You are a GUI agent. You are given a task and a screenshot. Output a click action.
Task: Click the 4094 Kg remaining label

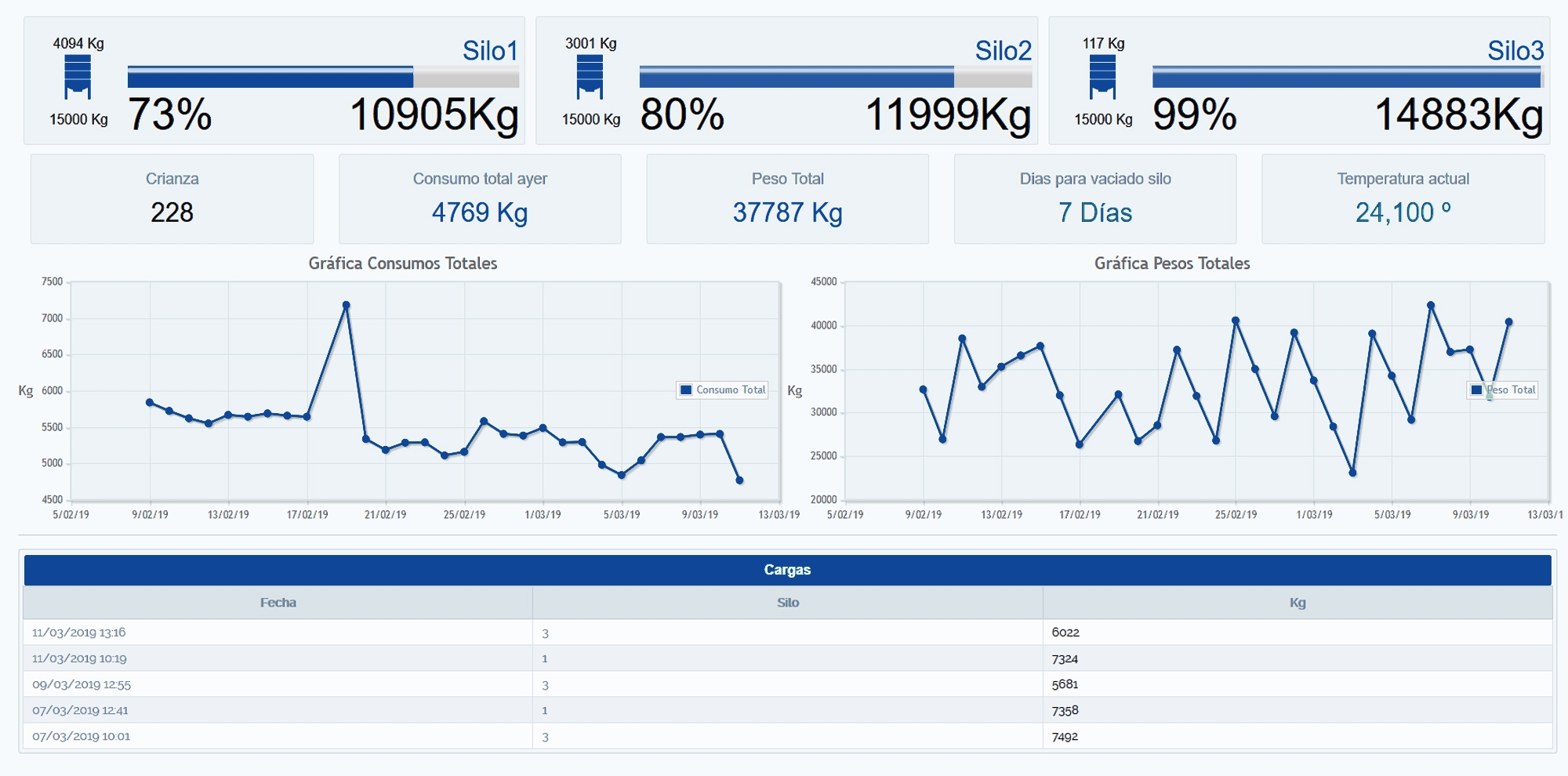[x=78, y=43]
